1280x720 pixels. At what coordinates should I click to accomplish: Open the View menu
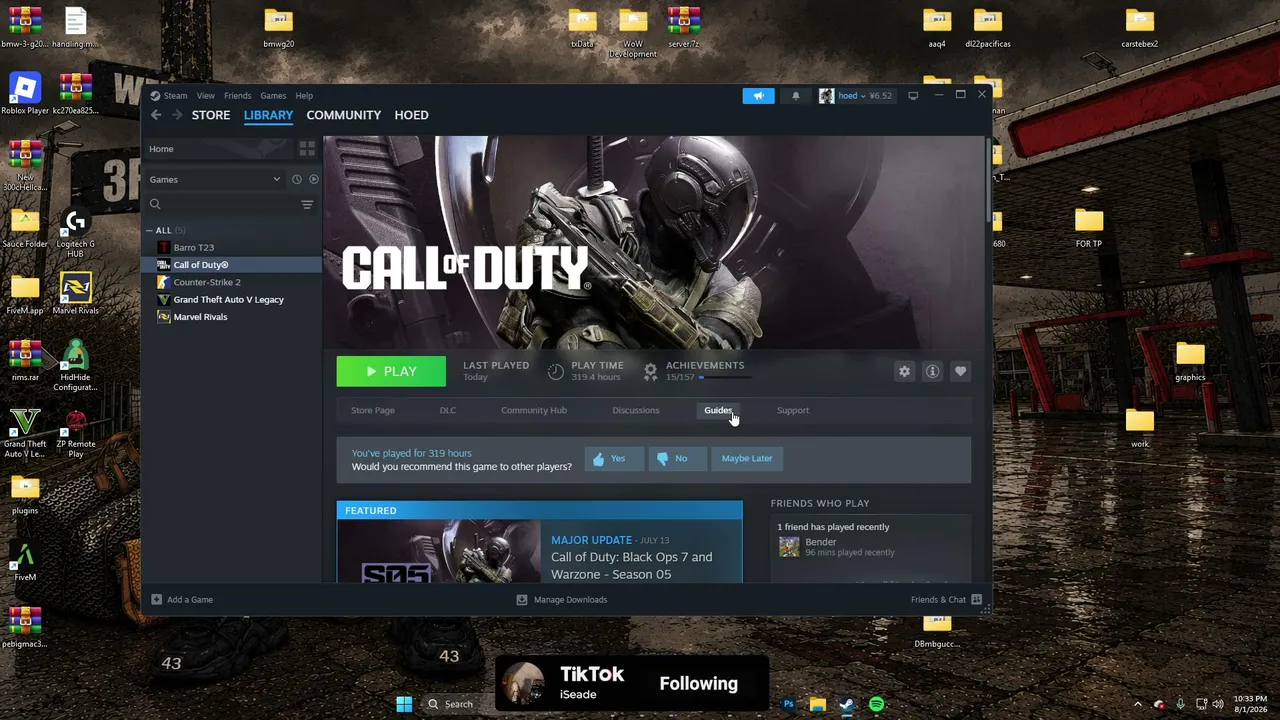[205, 96]
